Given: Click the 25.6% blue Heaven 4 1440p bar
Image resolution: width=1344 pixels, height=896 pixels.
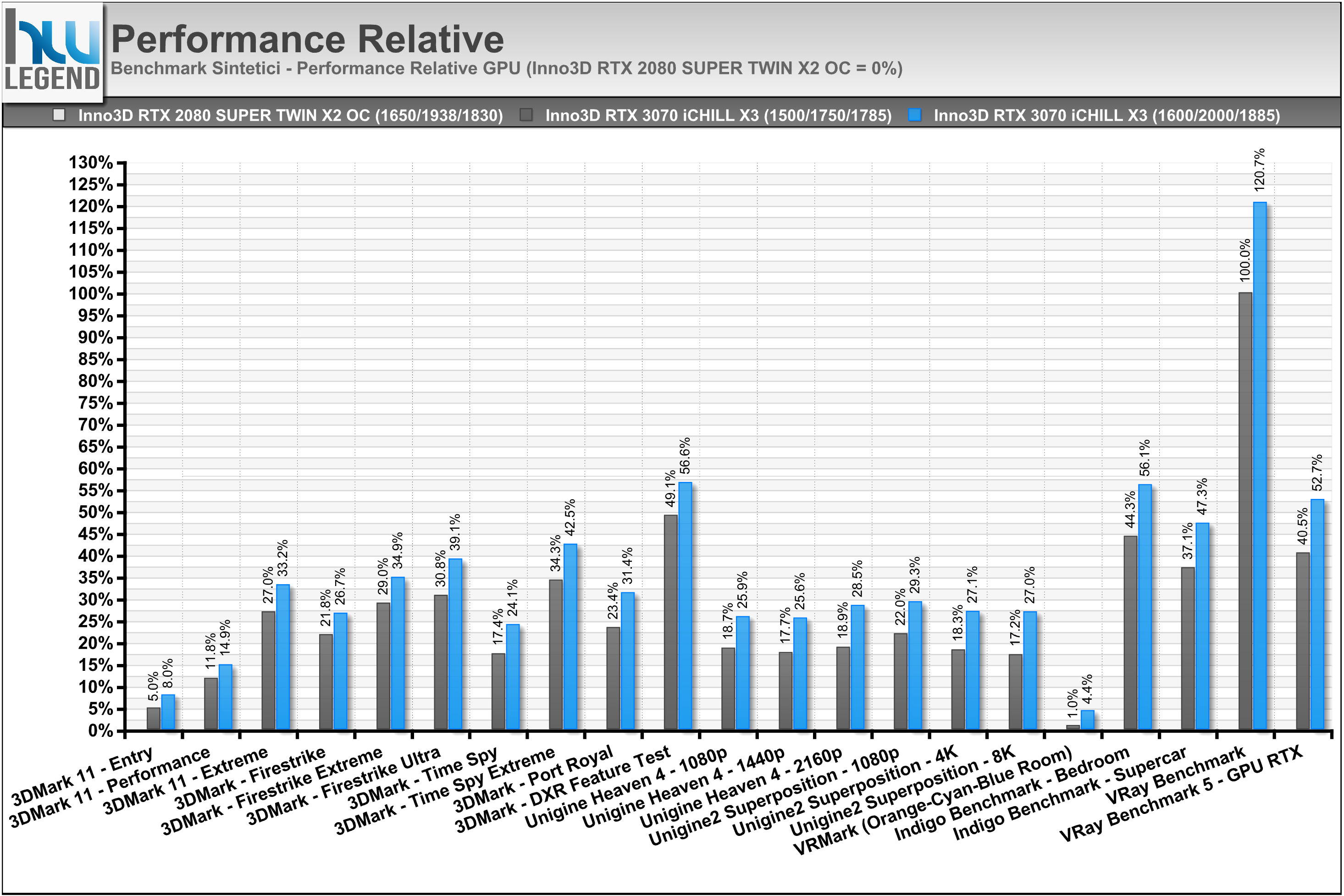Looking at the screenshot, I should [801, 674].
